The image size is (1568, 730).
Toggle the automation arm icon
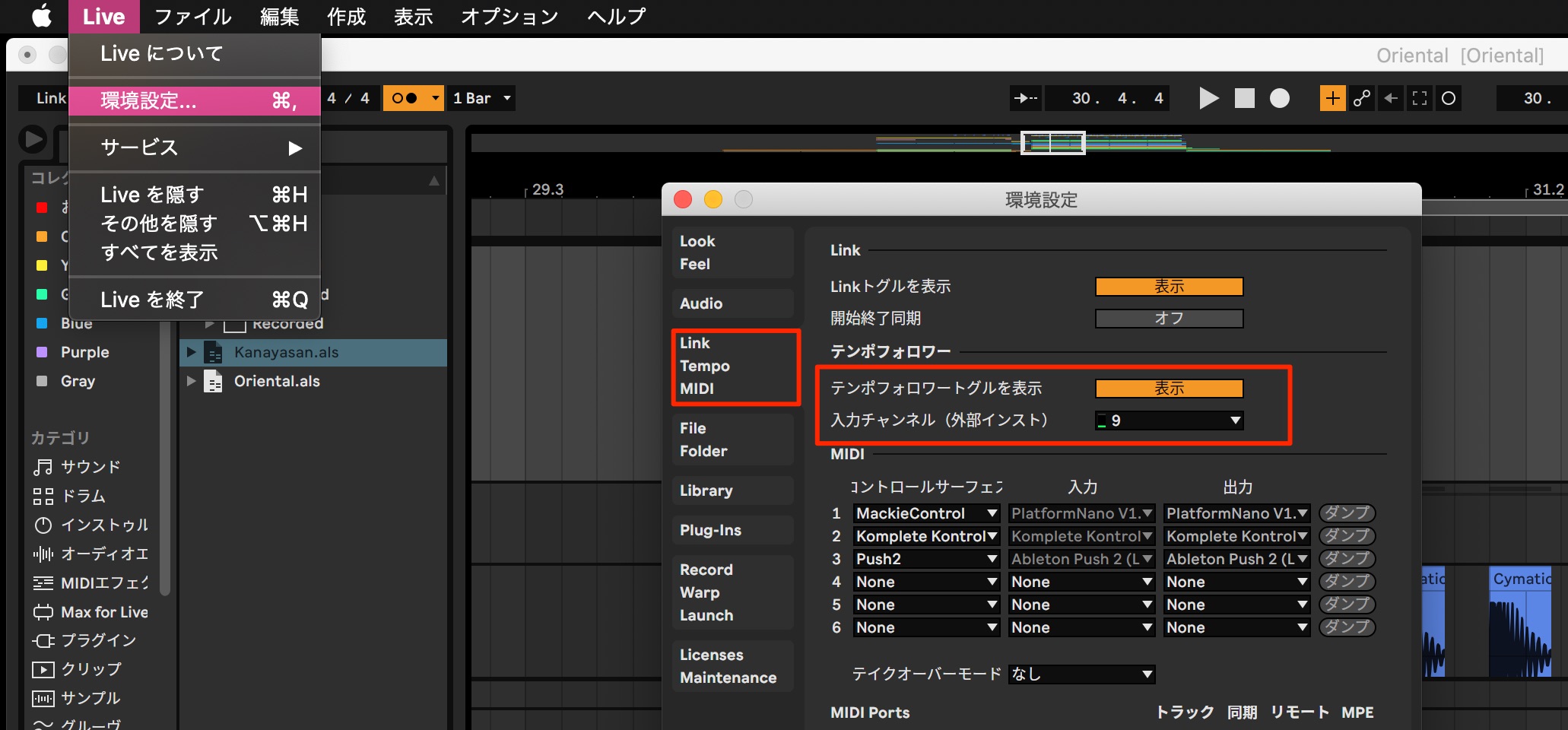click(1362, 98)
